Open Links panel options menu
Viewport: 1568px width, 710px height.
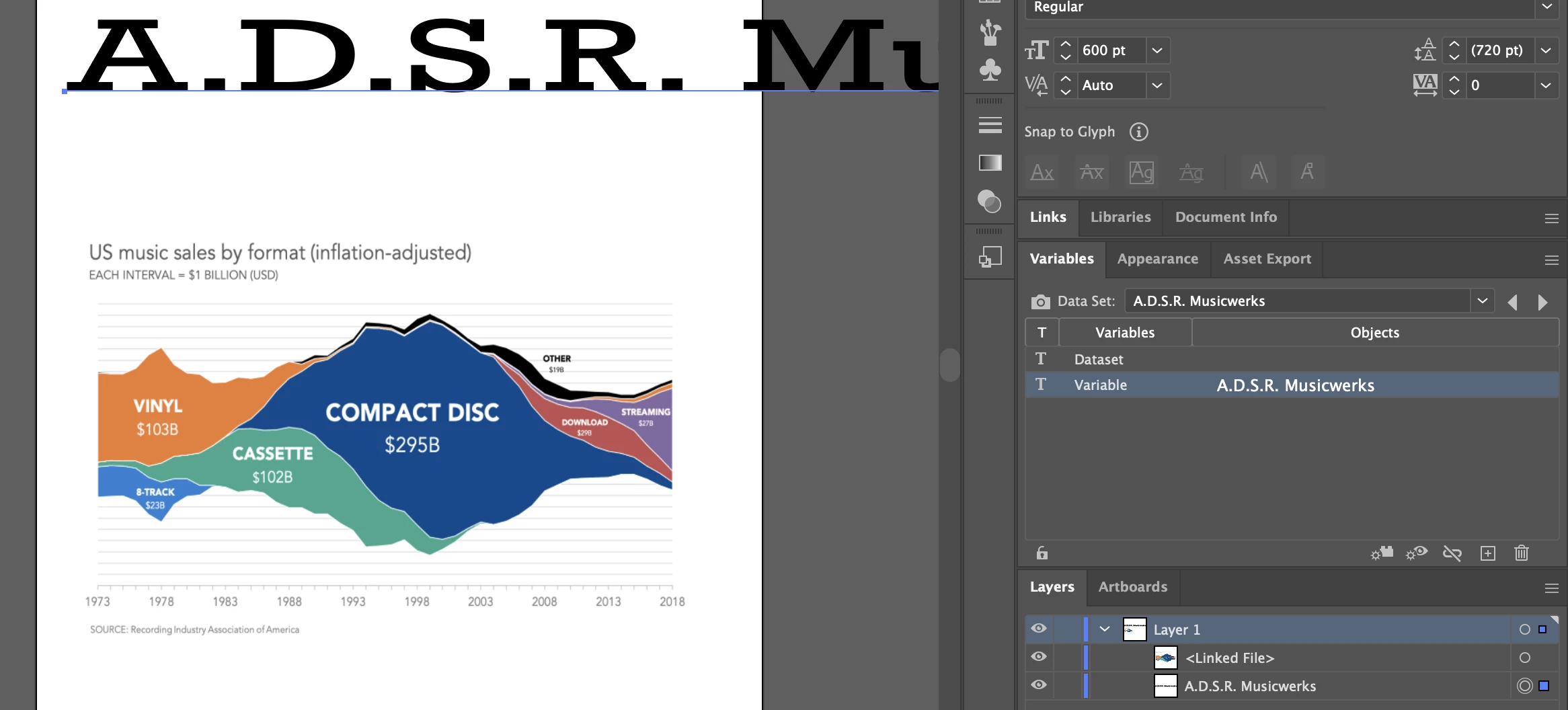point(1551,219)
